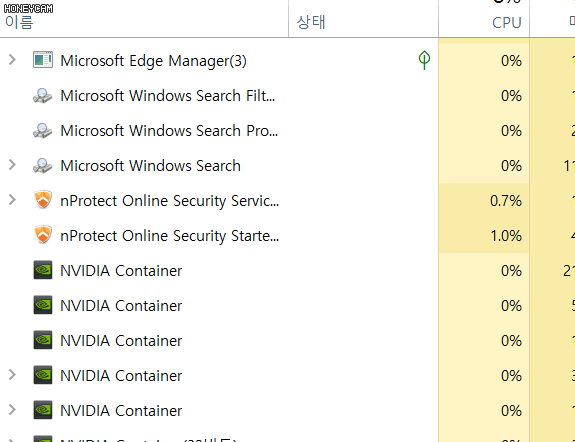
Task: Select the Microsoft Edge Manager(3) row name
Action: coord(153,61)
